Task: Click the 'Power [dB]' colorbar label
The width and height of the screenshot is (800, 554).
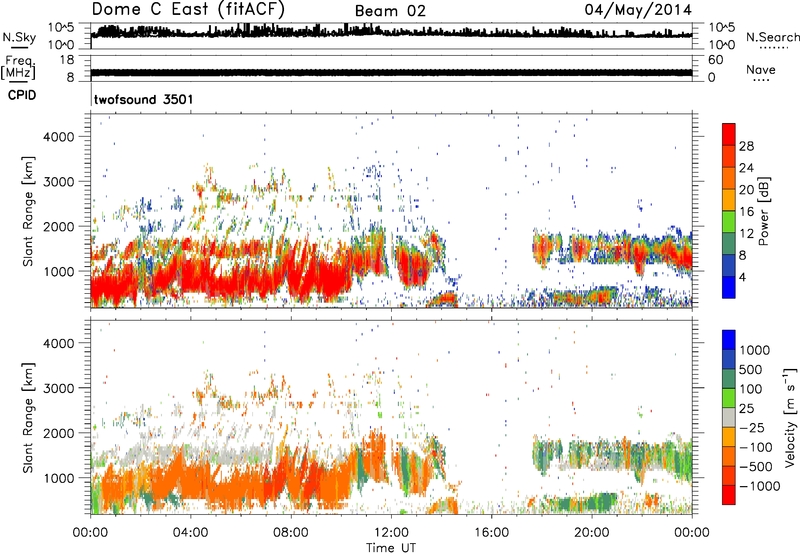Action: click(x=763, y=211)
